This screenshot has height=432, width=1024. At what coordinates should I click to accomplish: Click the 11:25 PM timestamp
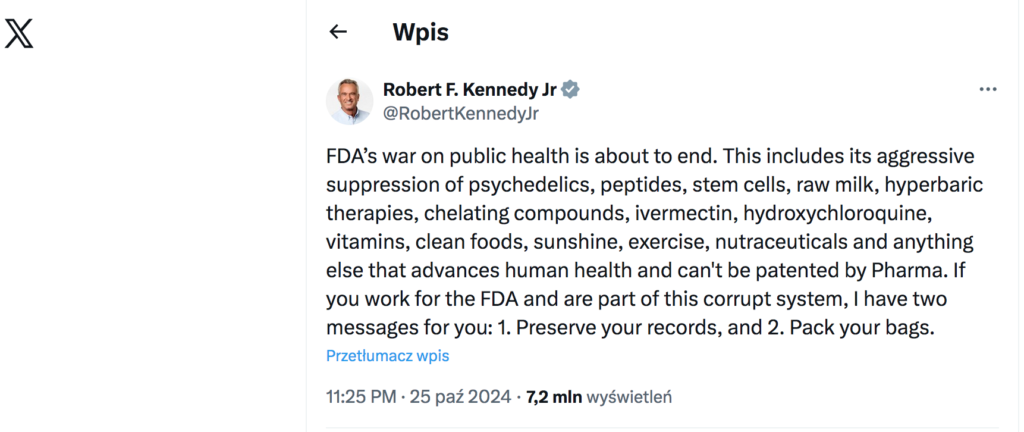[x=361, y=397]
